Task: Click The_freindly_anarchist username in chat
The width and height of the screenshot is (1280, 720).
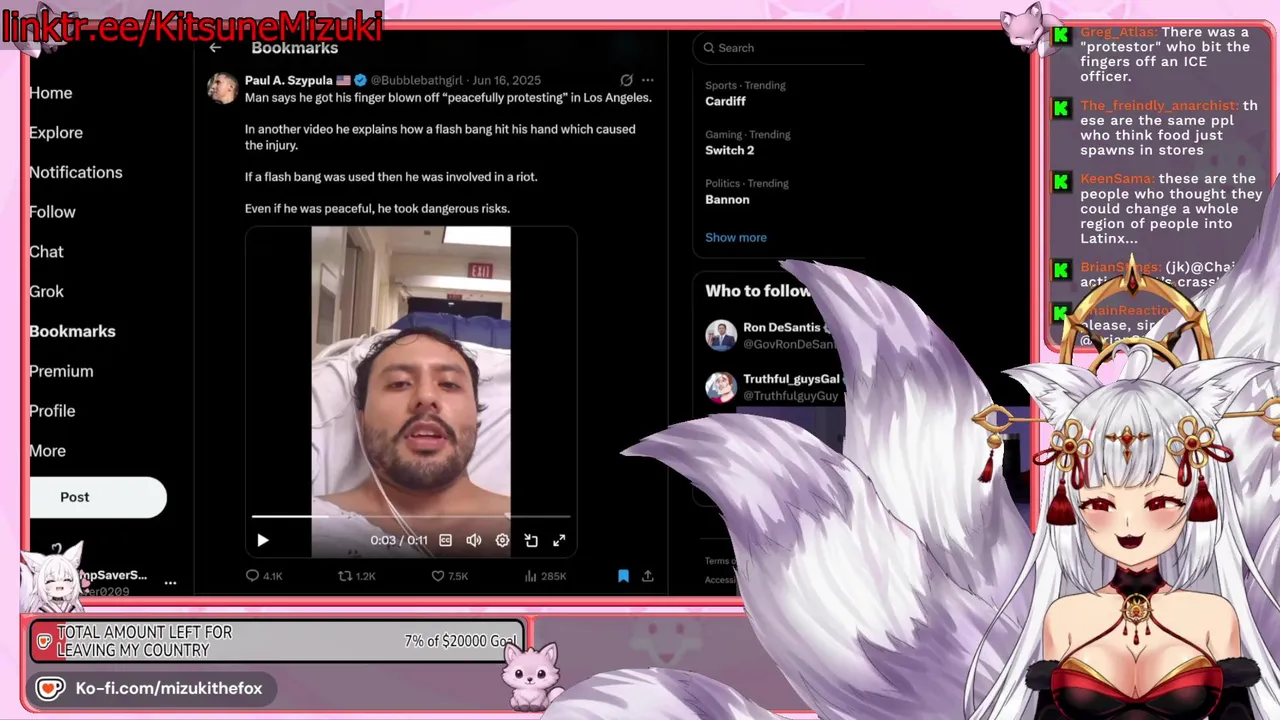Action: coord(1159,105)
